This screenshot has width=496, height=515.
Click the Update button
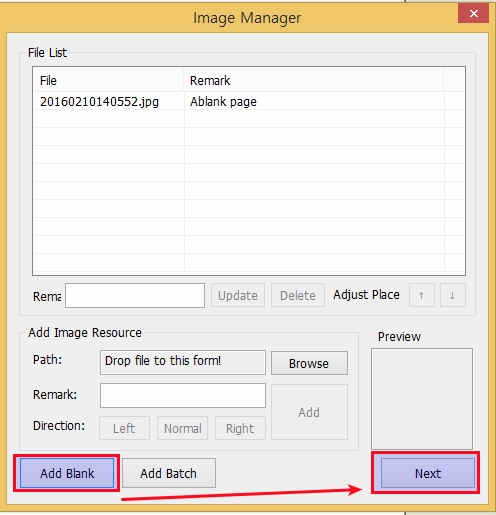pyautogui.click(x=238, y=295)
